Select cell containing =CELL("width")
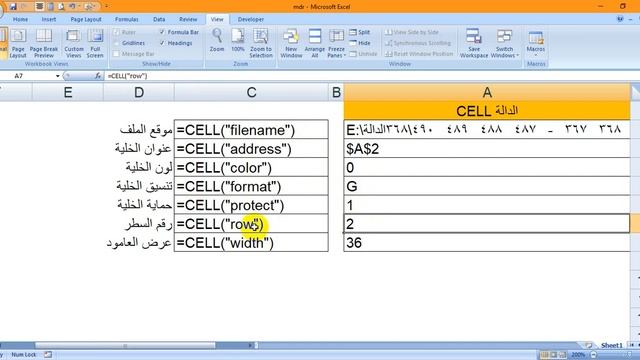The width and height of the screenshot is (640, 360). click(251, 242)
